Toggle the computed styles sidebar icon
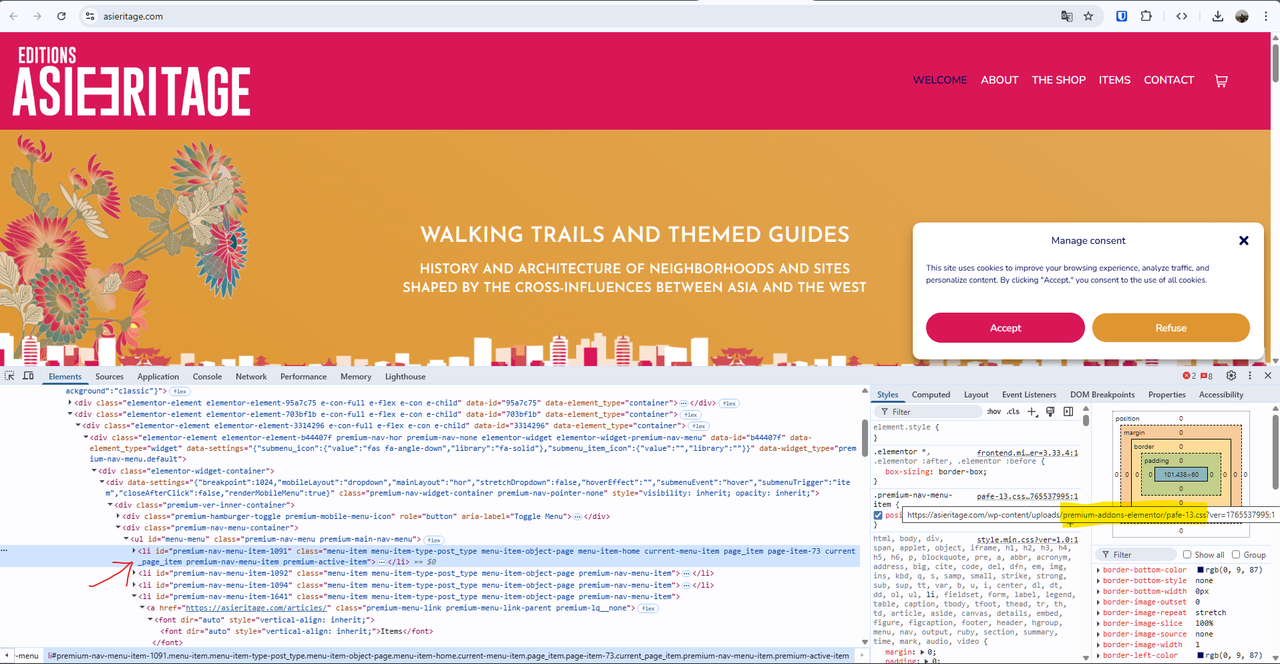Screen dimensions: 1280x664 tap(1068, 411)
